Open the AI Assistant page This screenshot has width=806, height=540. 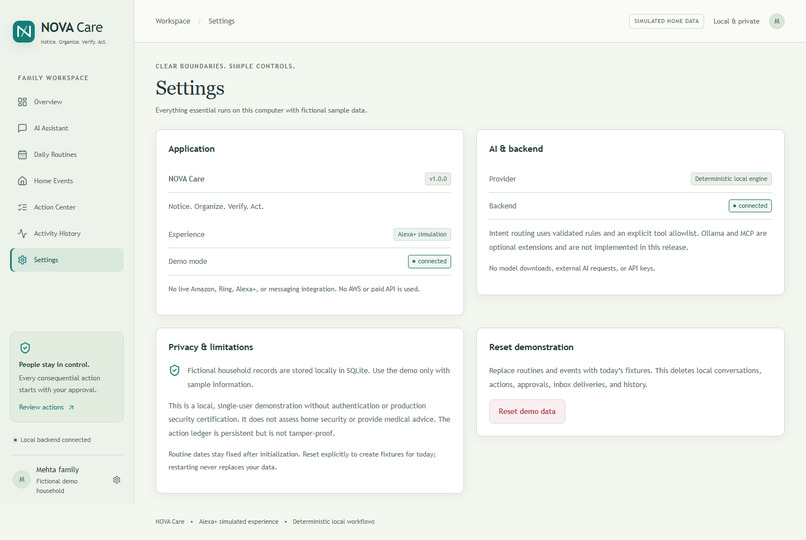(x=67, y=128)
